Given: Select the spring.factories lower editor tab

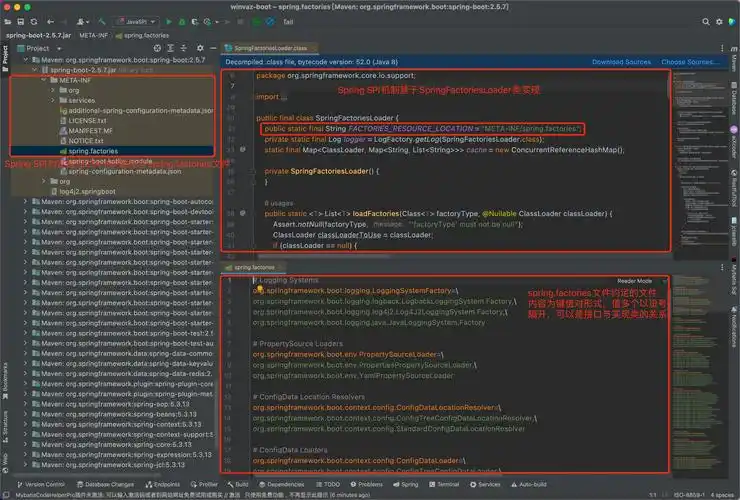Looking at the screenshot, I should pos(255,267).
